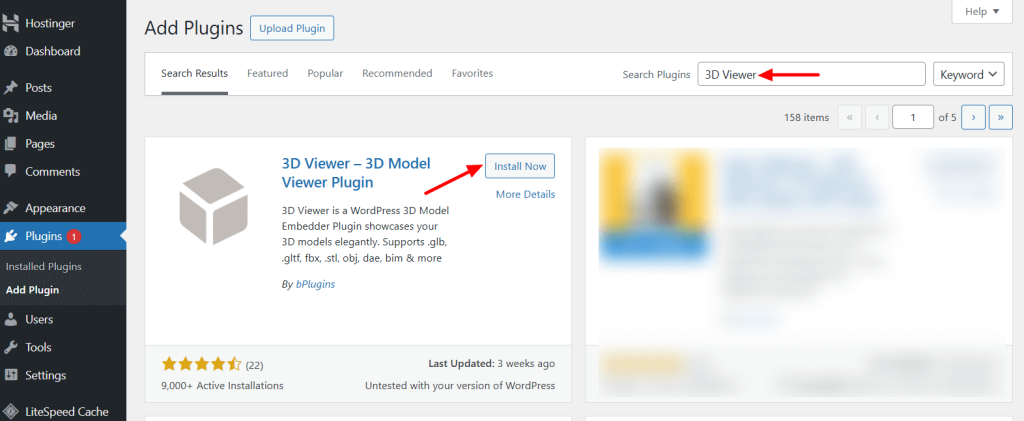1024x421 pixels.
Task: Click the Media library icon
Action: point(10,116)
